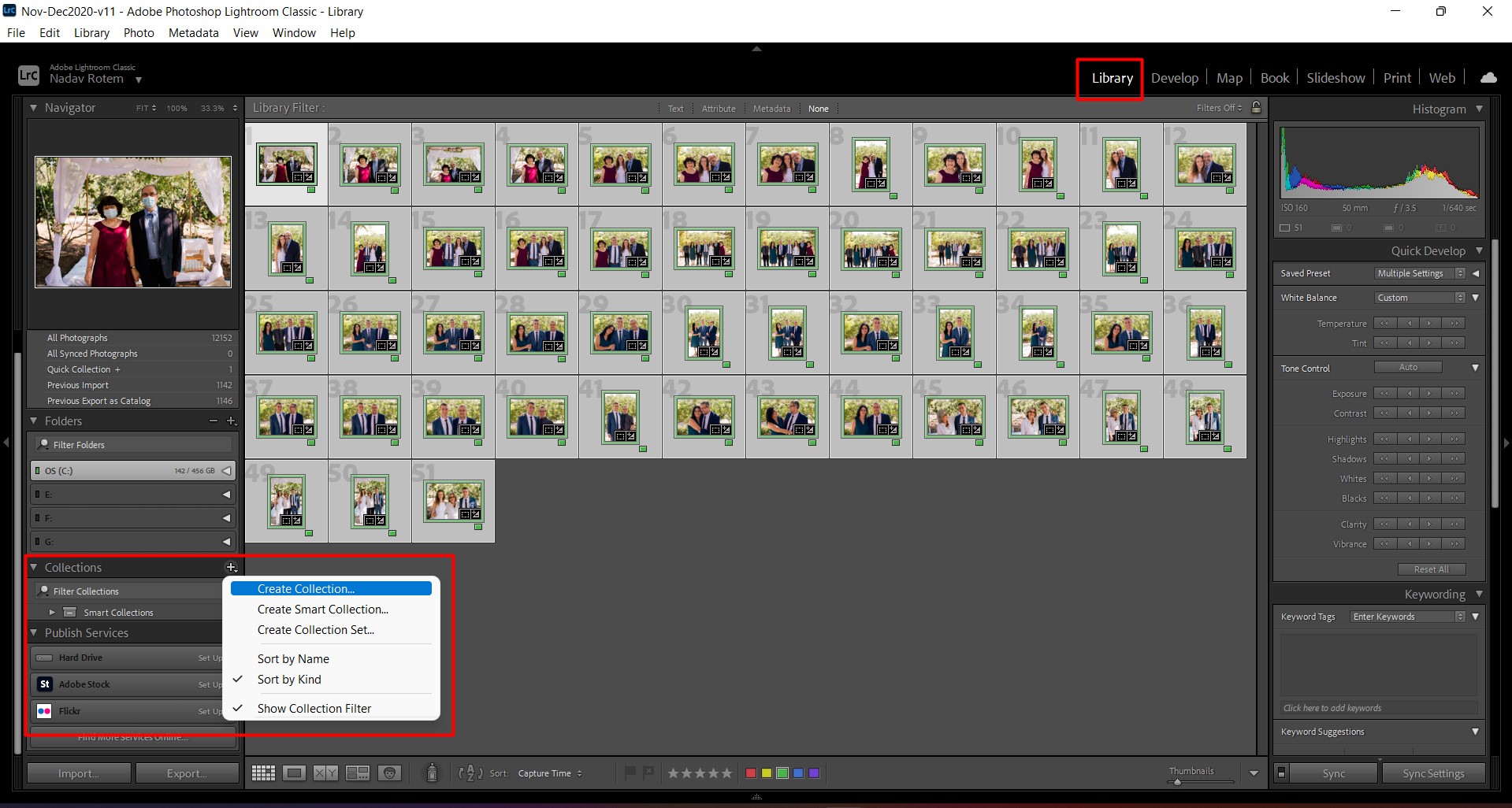Apply the red color label swatch

click(x=751, y=773)
